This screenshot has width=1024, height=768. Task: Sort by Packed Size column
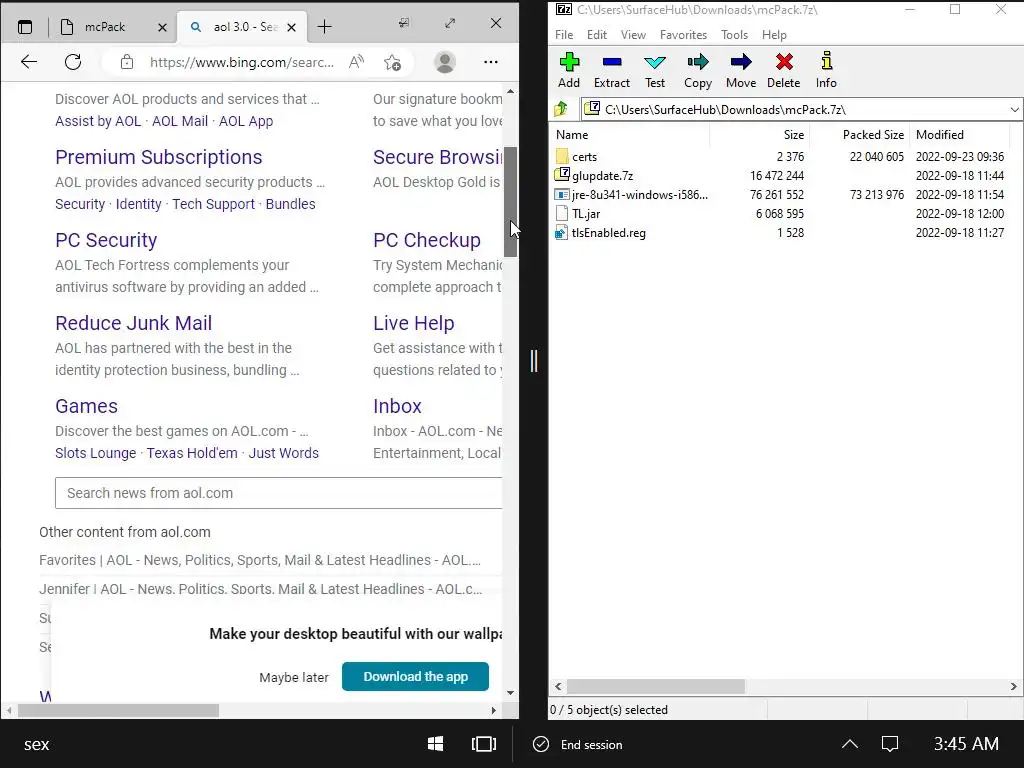click(860, 135)
